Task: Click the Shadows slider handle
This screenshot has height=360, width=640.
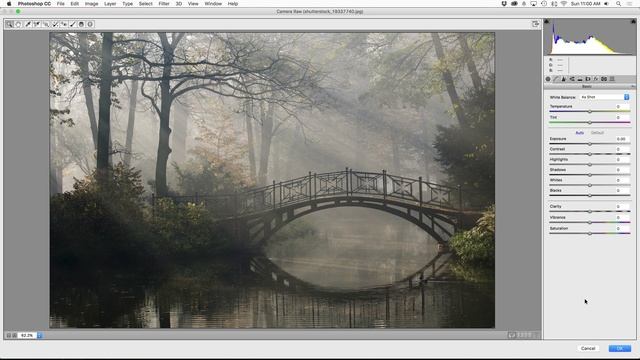Action: [x=589, y=175]
